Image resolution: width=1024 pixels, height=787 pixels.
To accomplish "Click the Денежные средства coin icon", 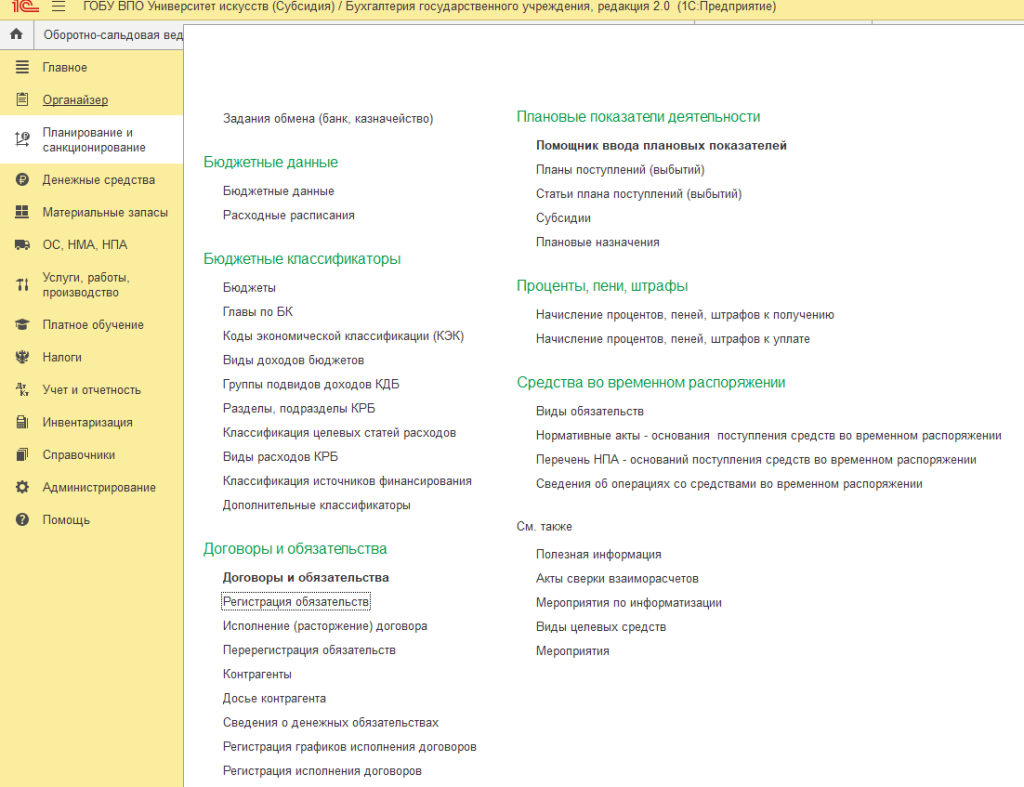I will 22,180.
